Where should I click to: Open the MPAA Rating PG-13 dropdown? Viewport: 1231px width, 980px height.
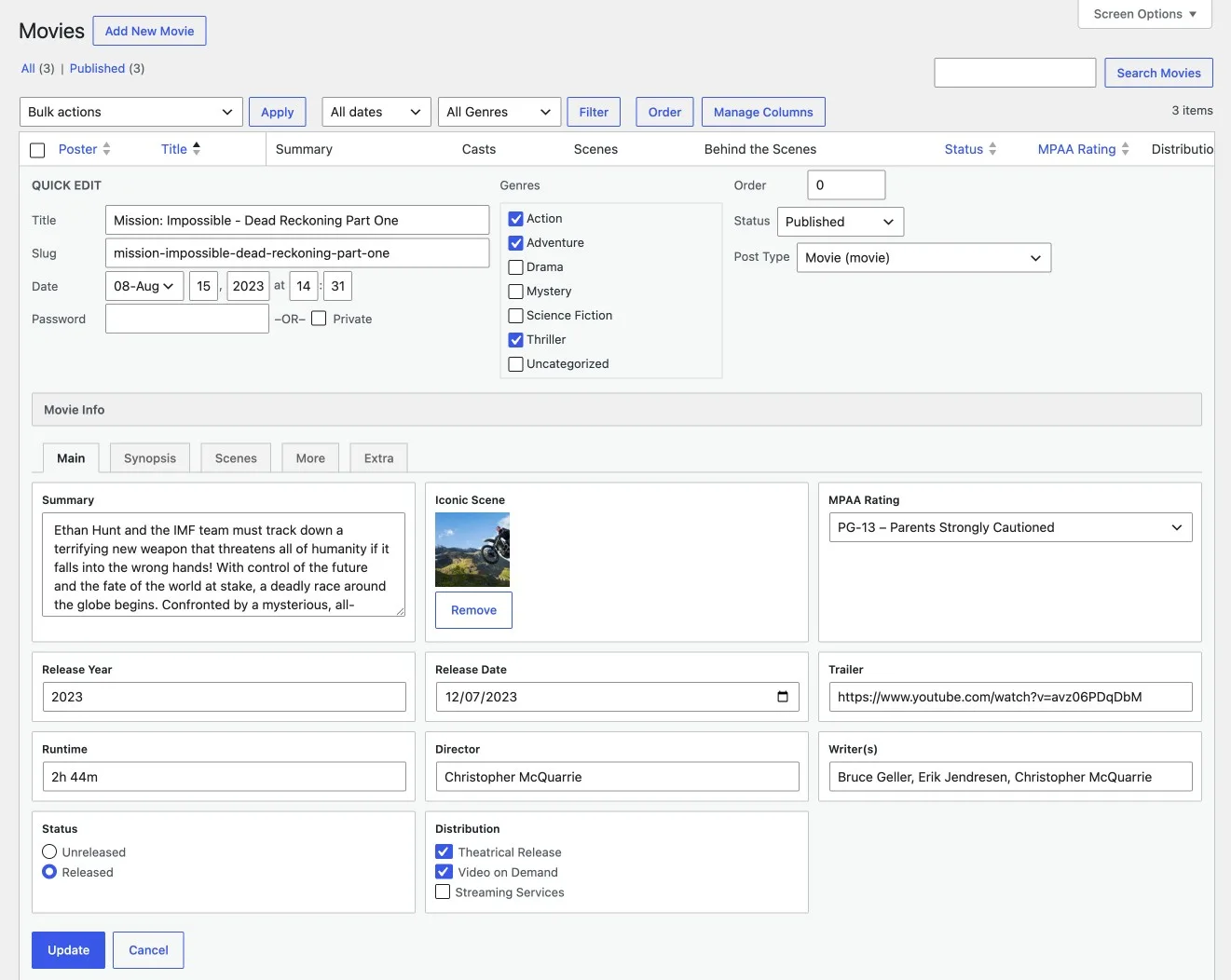coord(1010,527)
